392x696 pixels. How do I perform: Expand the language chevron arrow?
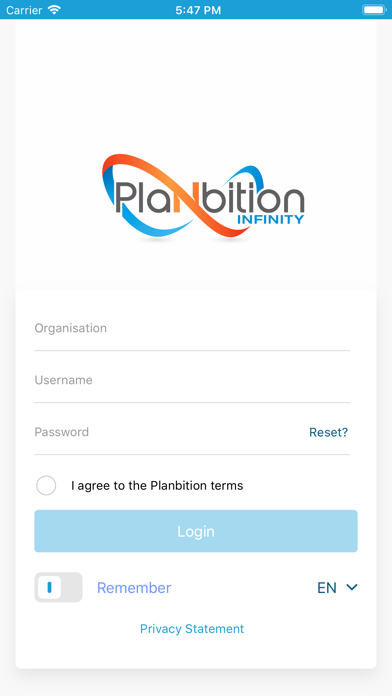(x=352, y=587)
